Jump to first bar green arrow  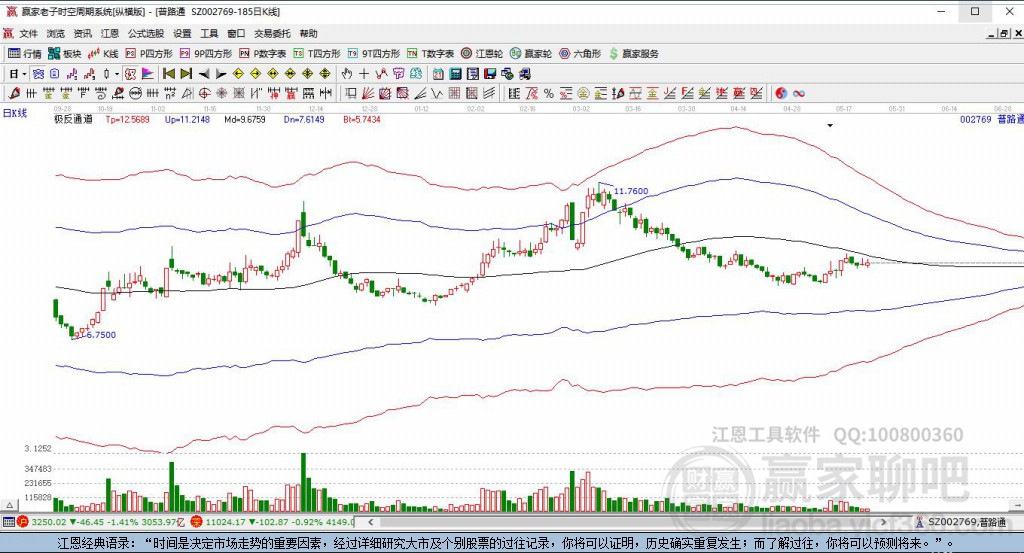tap(168, 74)
